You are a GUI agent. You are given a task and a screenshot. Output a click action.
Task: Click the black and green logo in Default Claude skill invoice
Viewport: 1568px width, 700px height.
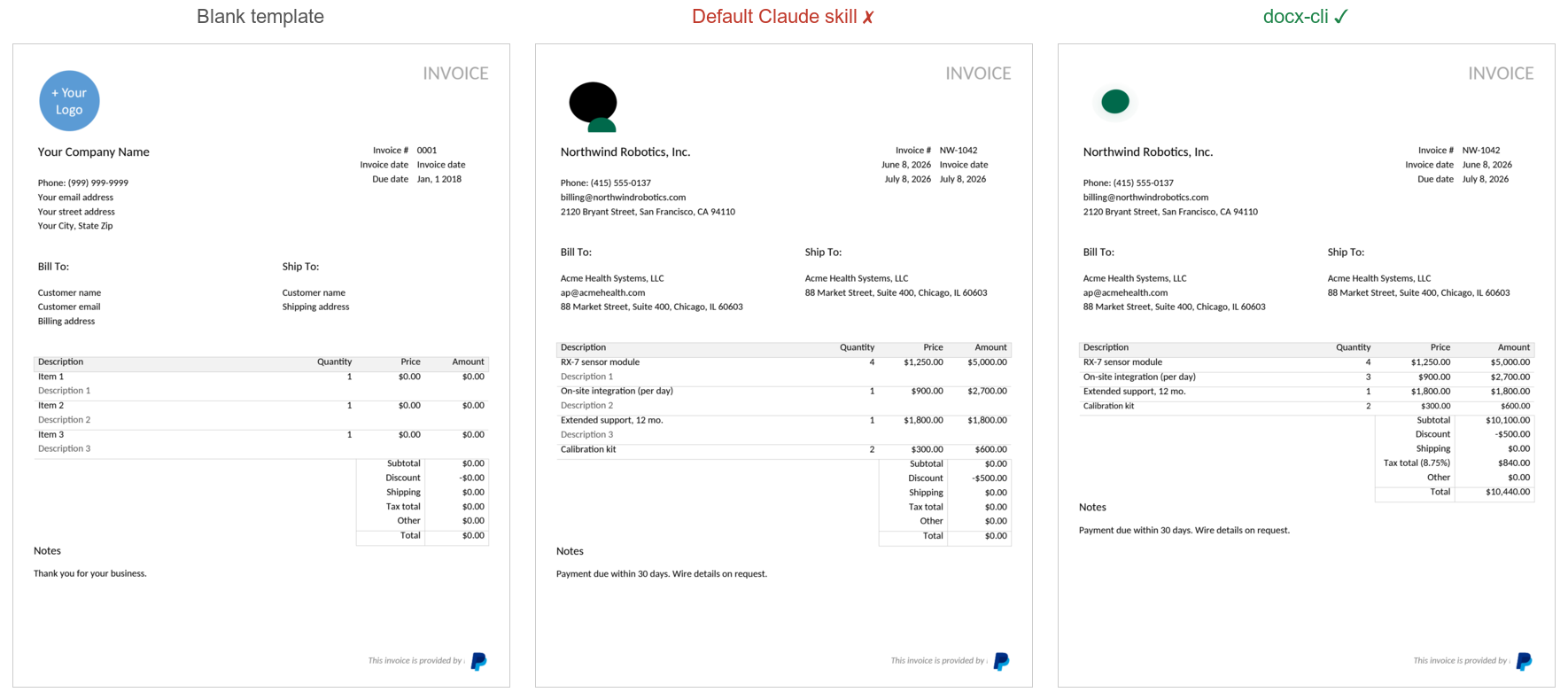593,107
